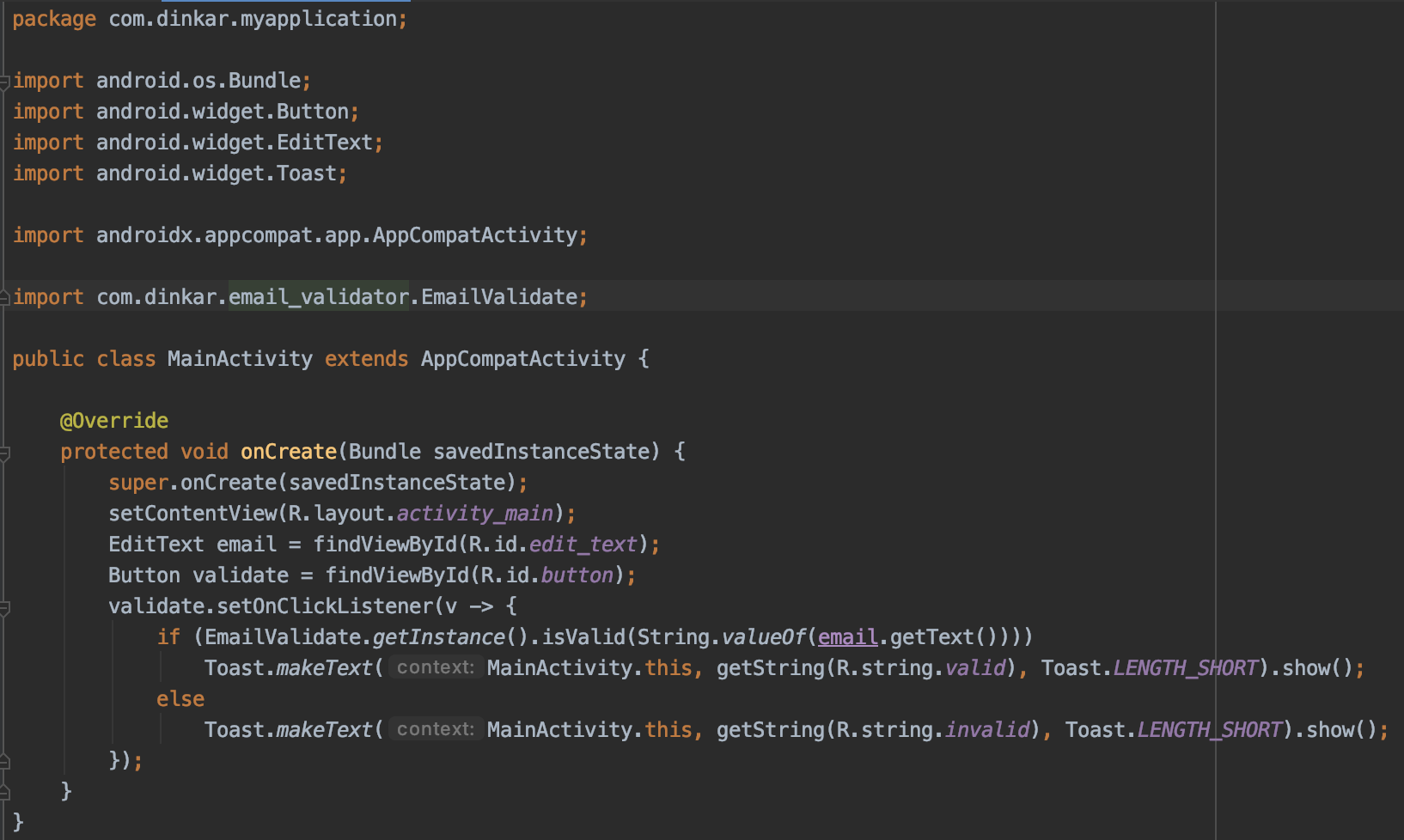Click the 'valid' string resource reference
Image resolution: width=1404 pixels, height=840 pixels.
point(975,668)
